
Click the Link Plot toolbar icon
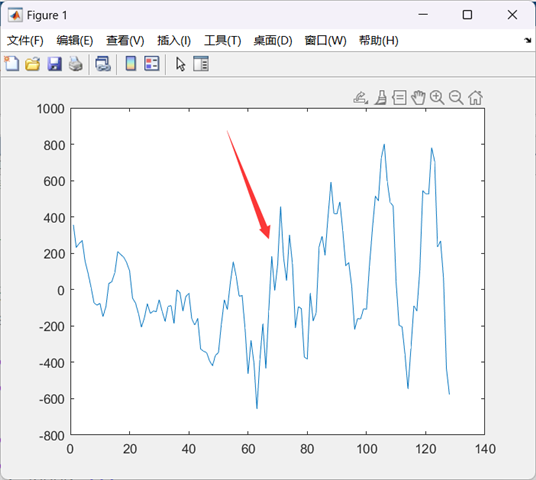coord(103,64)
